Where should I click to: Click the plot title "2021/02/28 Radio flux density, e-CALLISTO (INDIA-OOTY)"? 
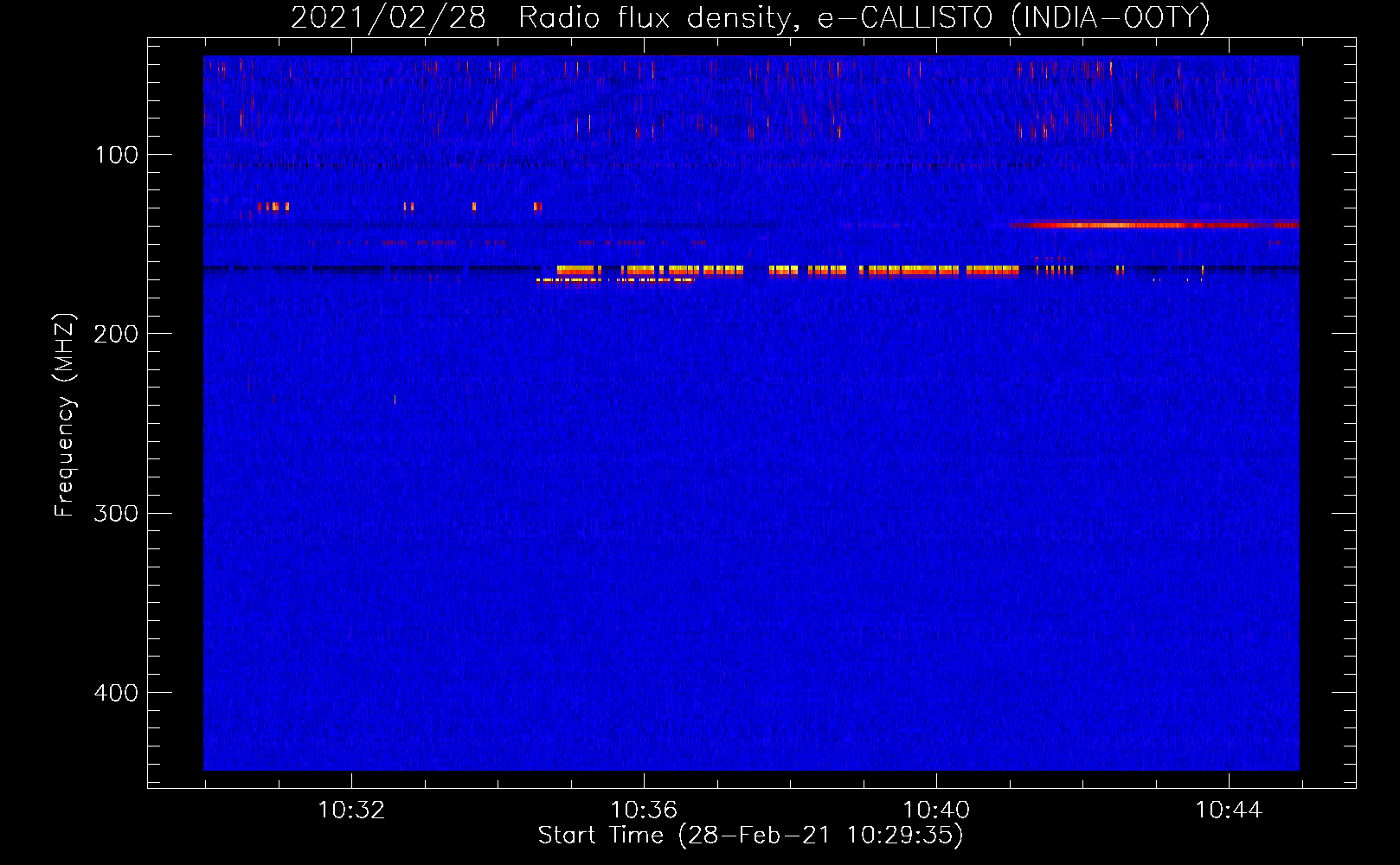click(x=750, y=17)
